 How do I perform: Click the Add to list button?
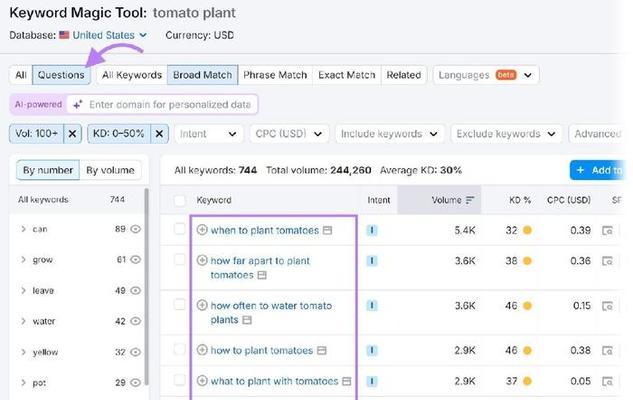click(x=597, y=170)
